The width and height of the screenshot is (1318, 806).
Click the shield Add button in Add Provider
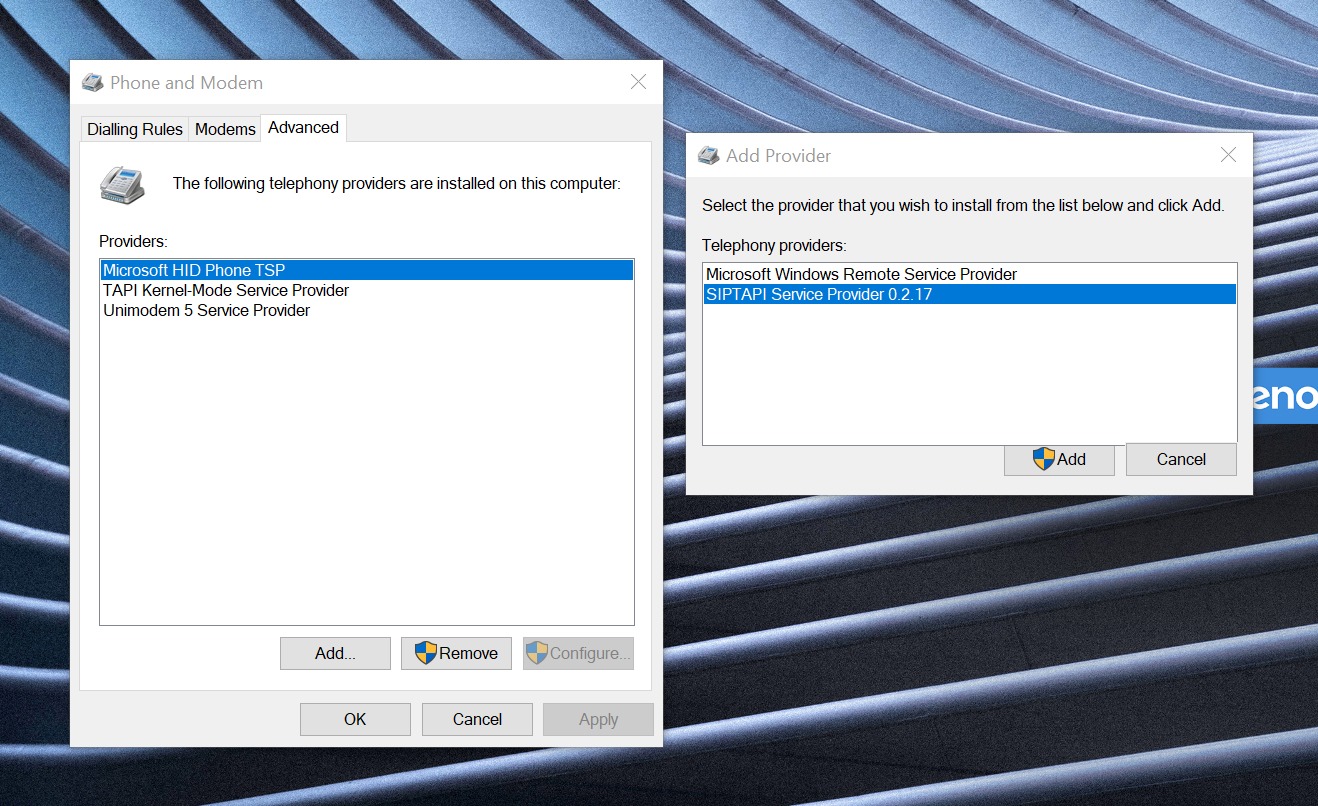(x=1059, y=459)
